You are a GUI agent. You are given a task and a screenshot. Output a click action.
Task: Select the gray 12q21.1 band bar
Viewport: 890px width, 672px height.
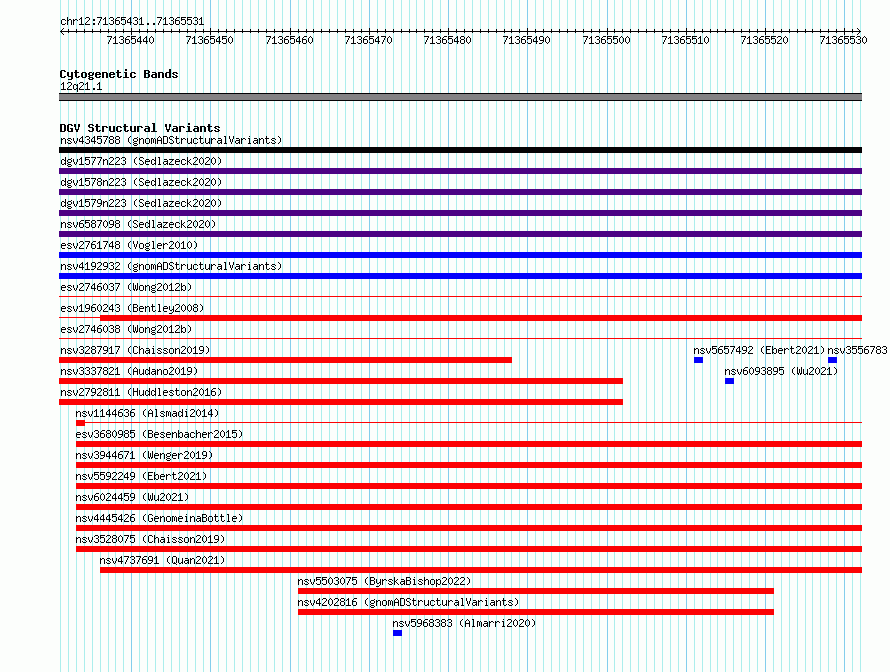coord(460,97)
